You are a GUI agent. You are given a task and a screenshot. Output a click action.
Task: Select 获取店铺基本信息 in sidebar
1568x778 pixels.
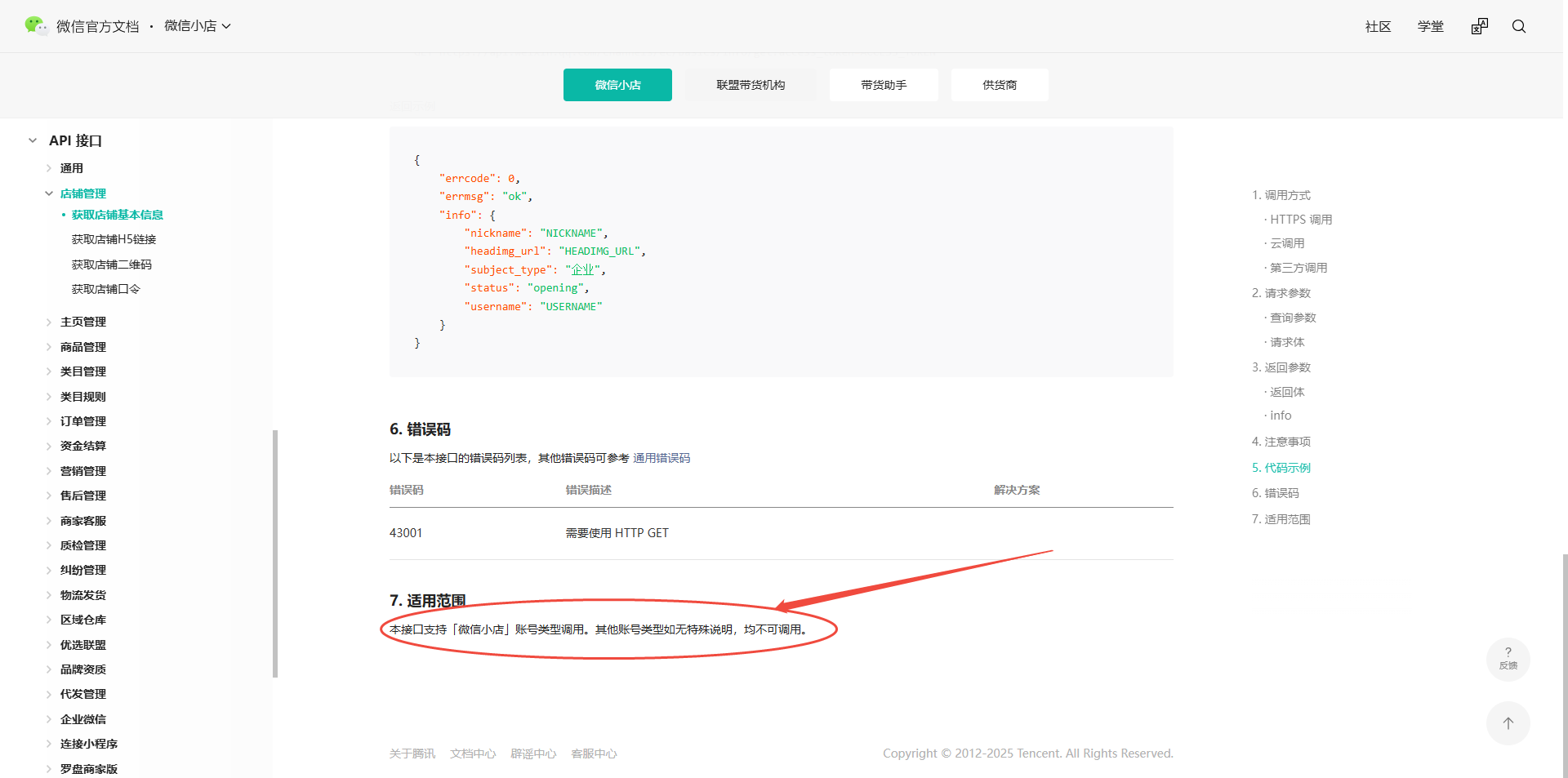118,215
